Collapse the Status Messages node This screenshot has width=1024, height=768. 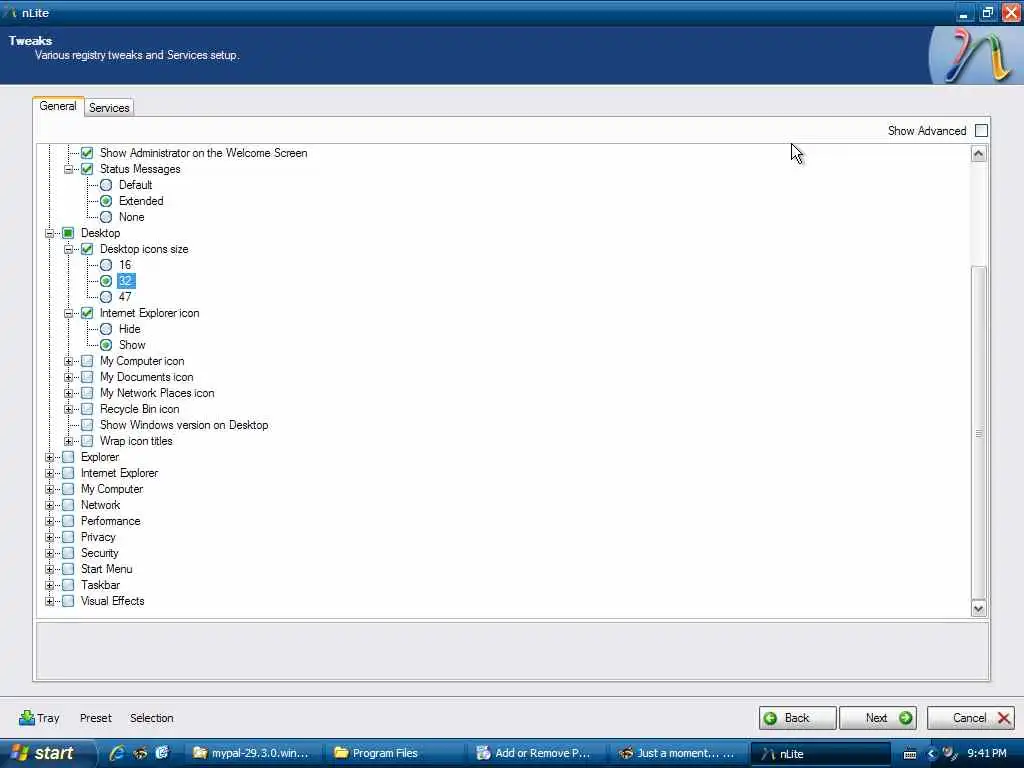click(x=69, y=169)
